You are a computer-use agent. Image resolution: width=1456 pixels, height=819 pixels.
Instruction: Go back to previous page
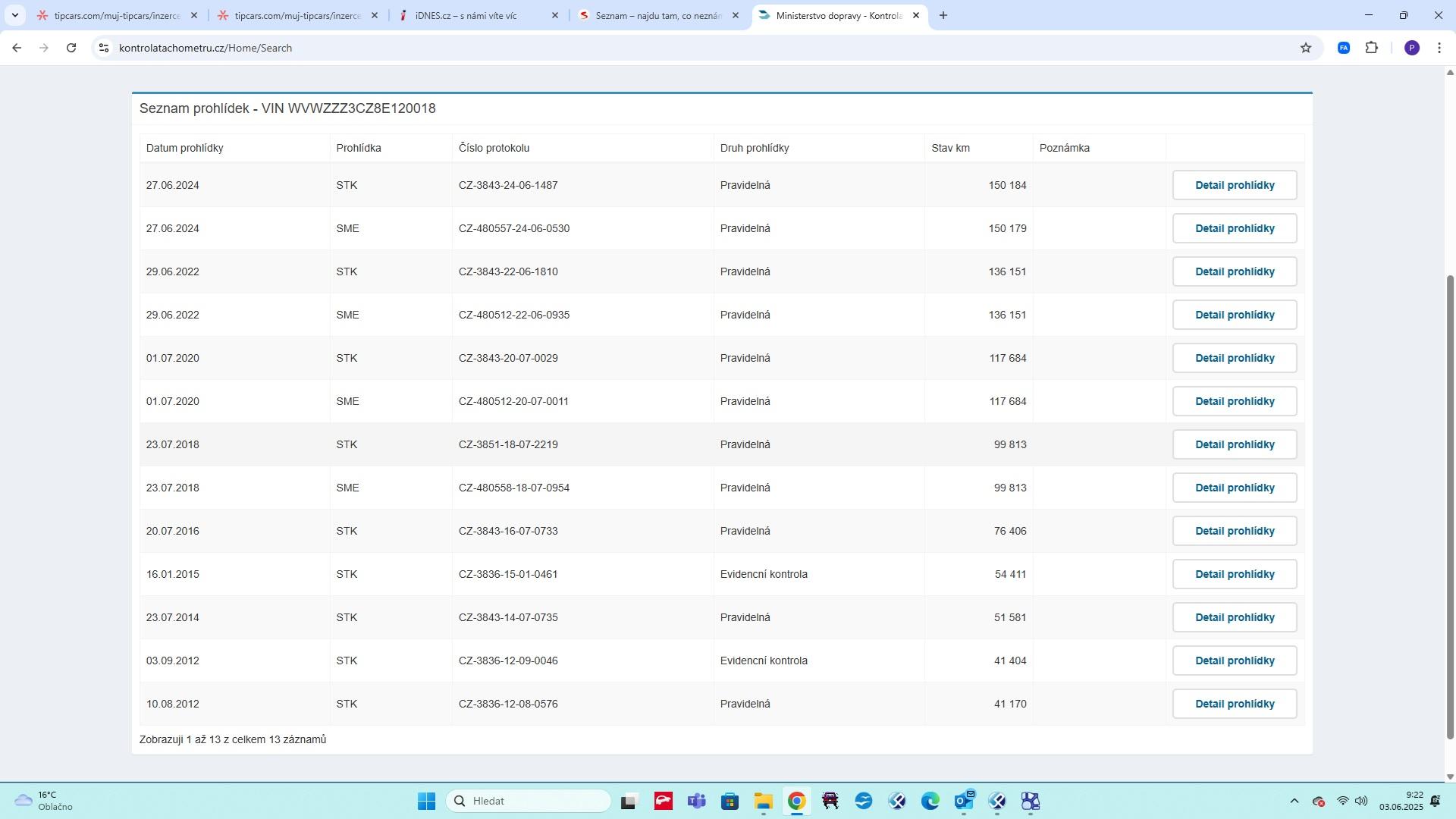[17, 48]
